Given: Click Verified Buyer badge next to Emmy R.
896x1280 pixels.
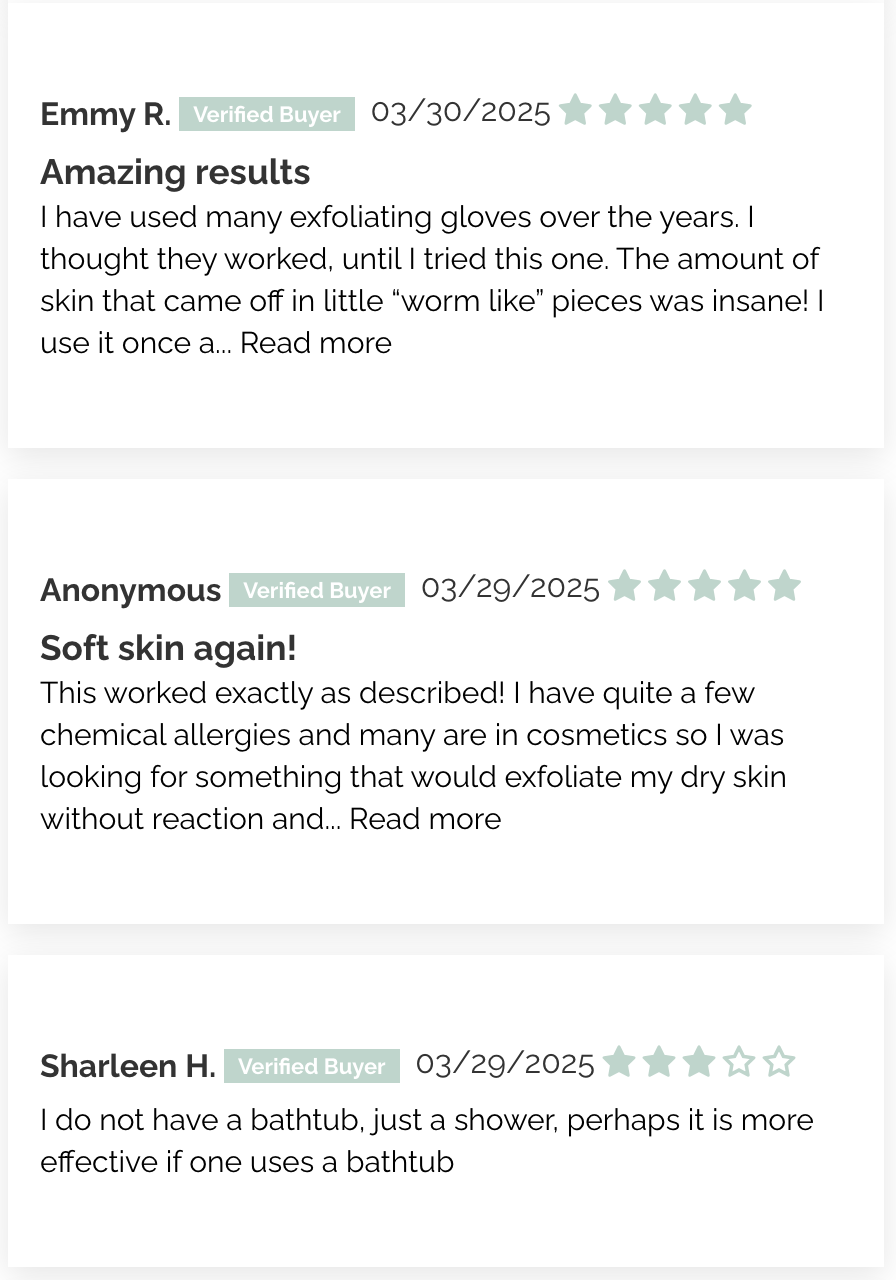Looking at the screenshot, I should (x=267, y=114).
